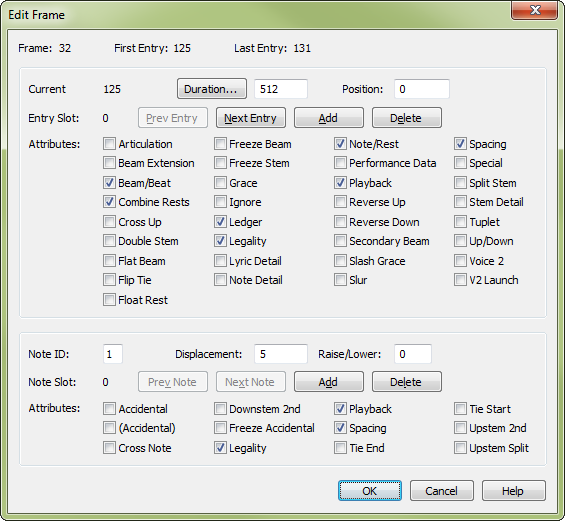Enable the Voice 2 checkbox

click(460, 261)
